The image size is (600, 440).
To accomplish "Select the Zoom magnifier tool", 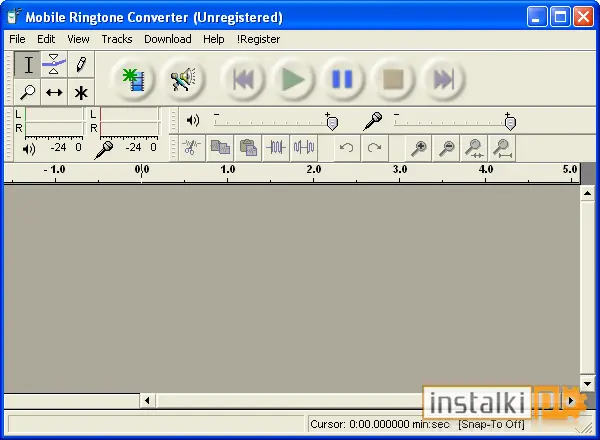I will (x=28, y=92).
